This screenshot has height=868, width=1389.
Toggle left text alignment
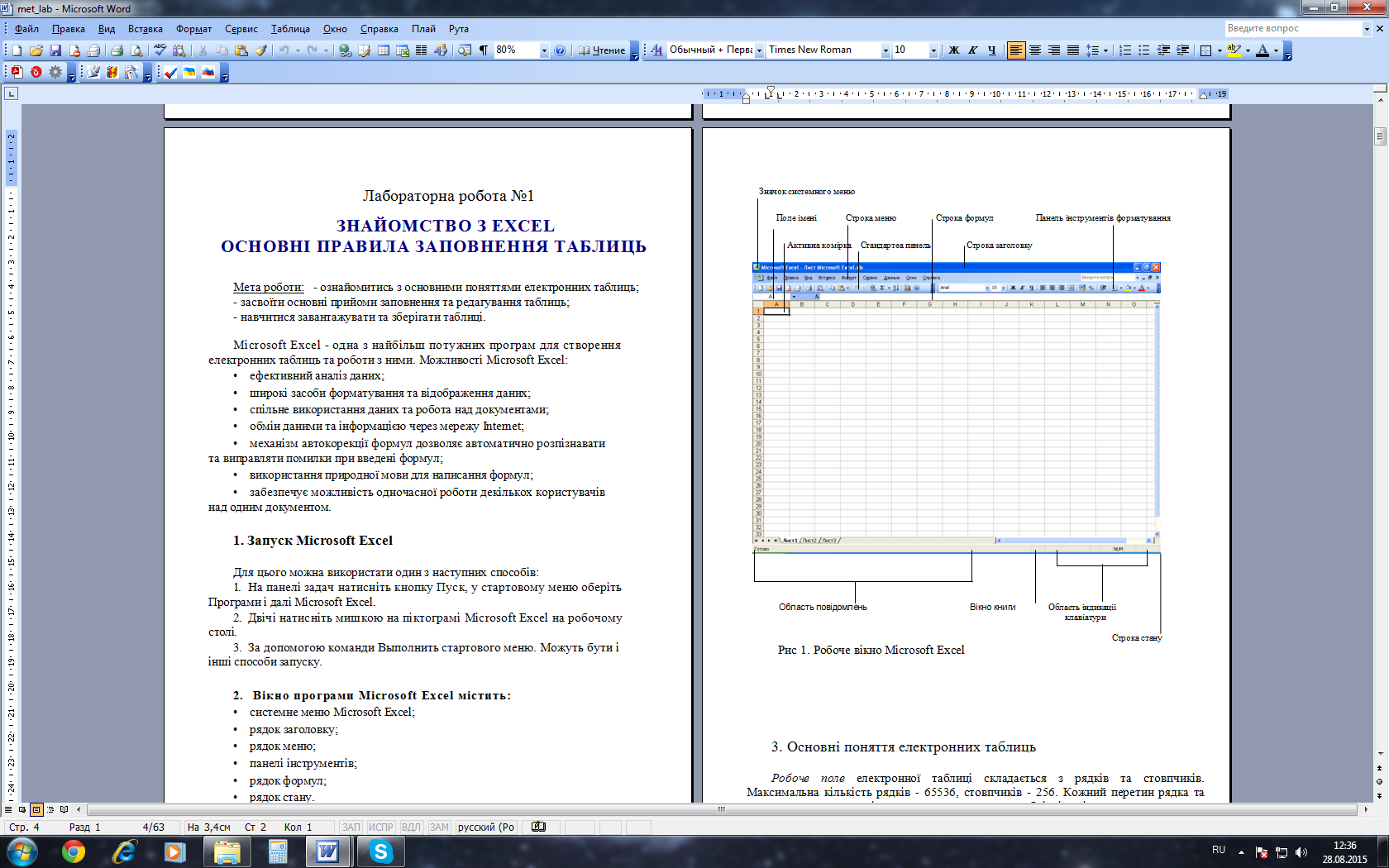click(x=1015, y=50)
